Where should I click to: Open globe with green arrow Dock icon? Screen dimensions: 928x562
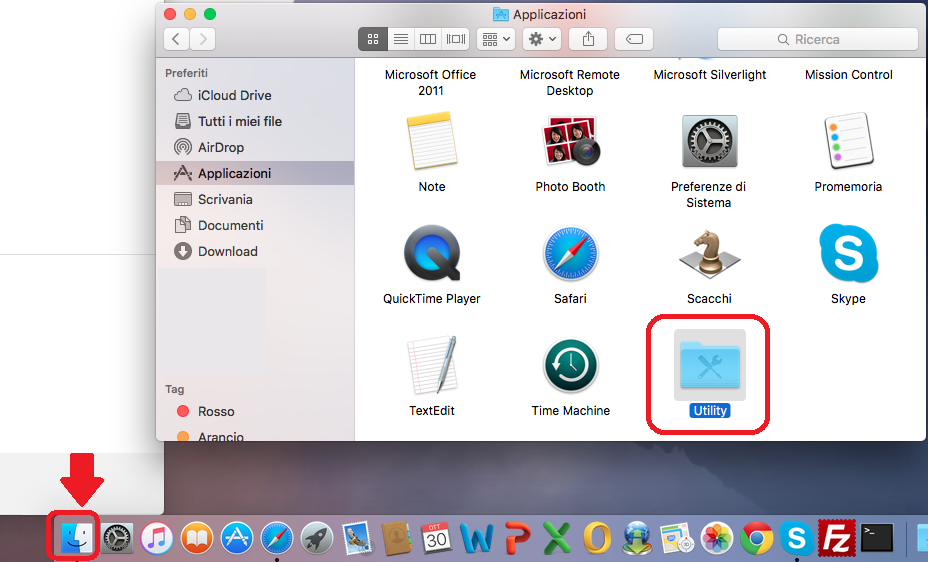click(637, 538)
